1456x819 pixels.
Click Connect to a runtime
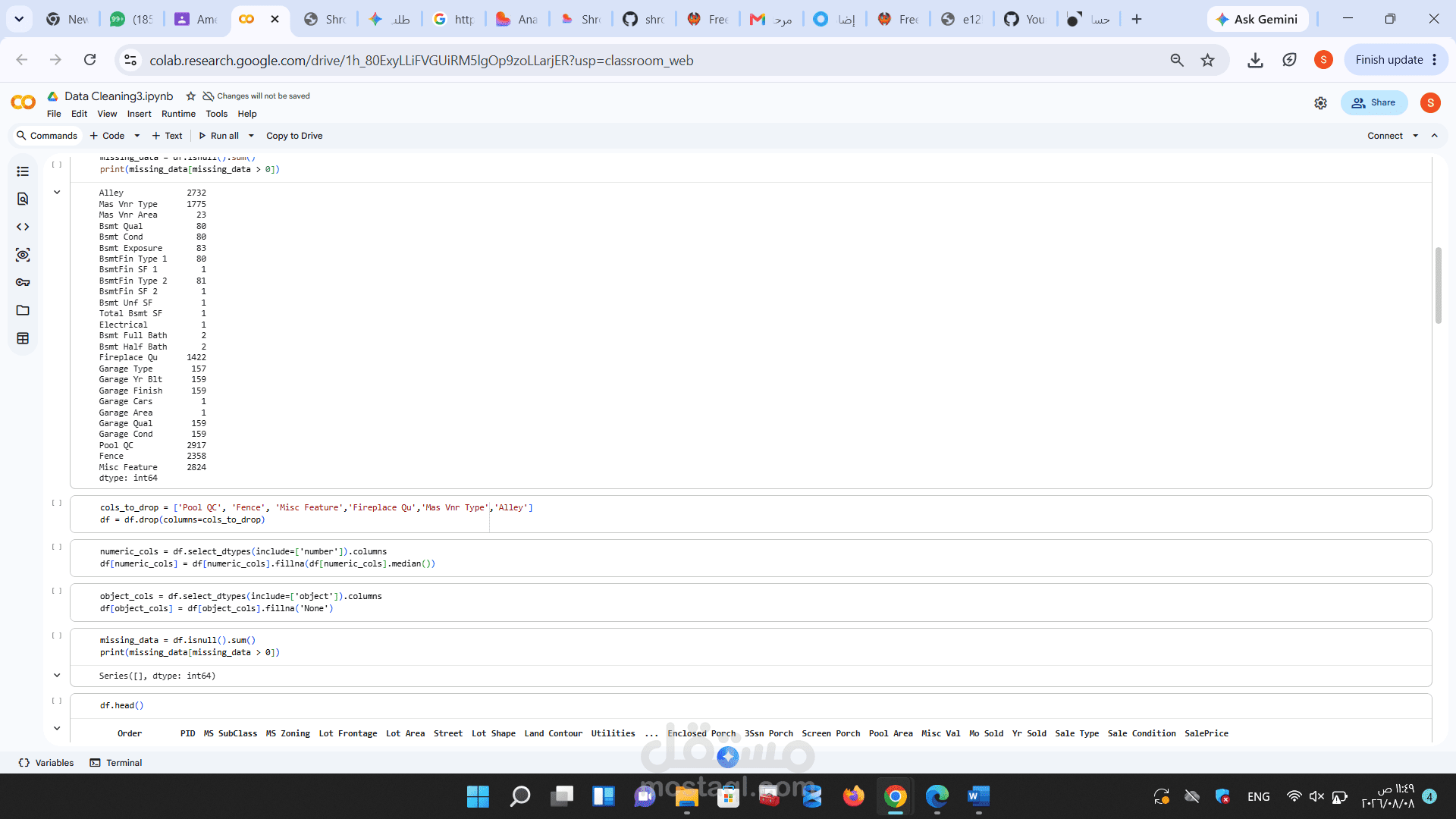point(1385,136)
